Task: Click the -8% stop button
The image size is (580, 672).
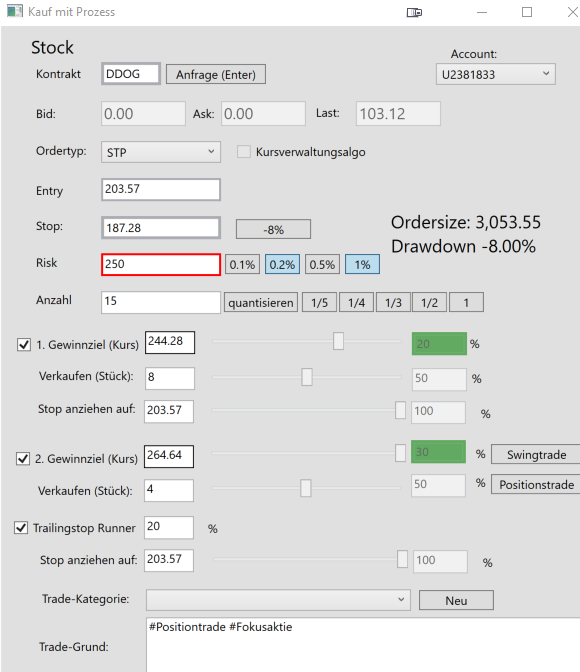Action: pos(273,229)
